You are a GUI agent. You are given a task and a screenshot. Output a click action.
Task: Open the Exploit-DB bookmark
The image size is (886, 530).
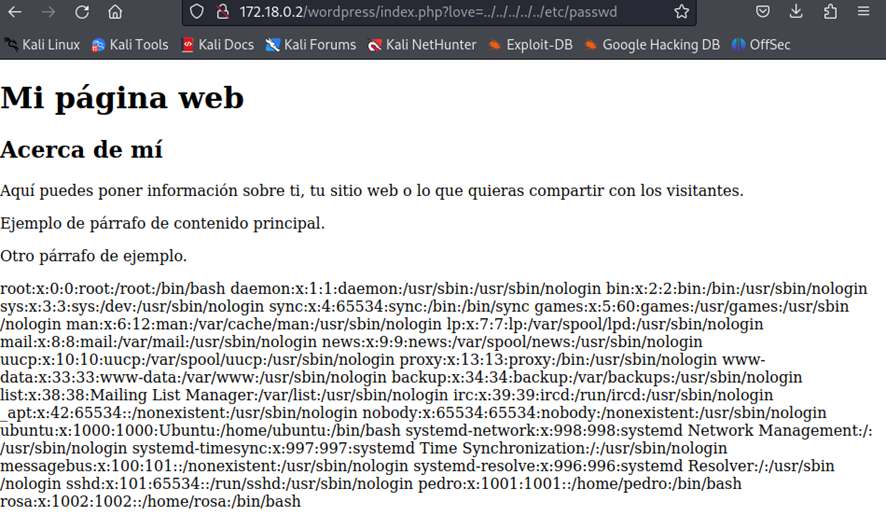(x=531, y=45)
